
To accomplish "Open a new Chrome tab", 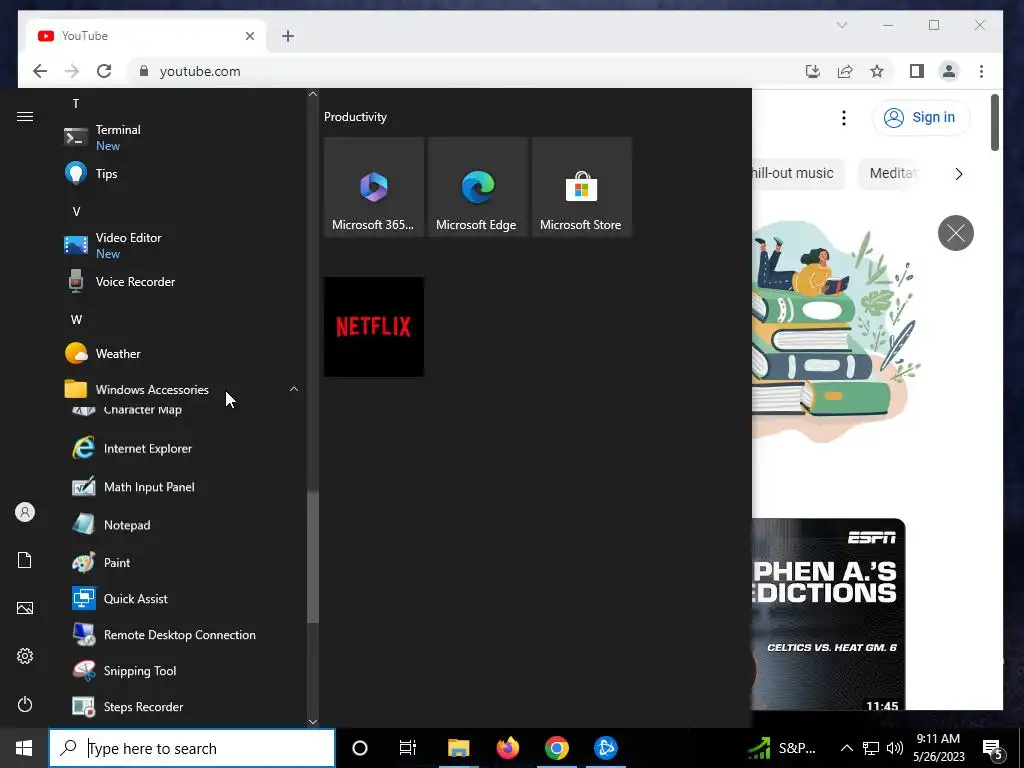I will pyautogui.click(x=288, y=36).
